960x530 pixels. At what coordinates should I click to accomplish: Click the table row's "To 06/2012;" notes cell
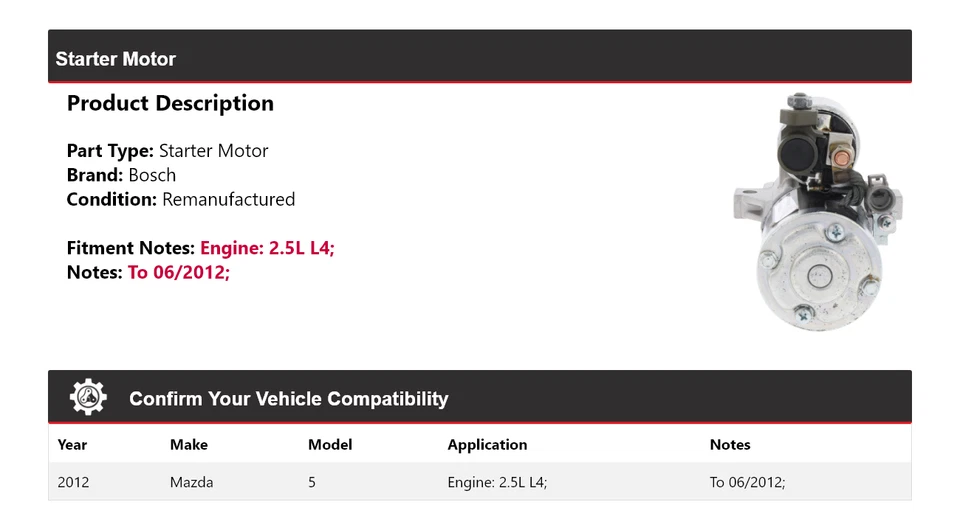click(747, 482)
